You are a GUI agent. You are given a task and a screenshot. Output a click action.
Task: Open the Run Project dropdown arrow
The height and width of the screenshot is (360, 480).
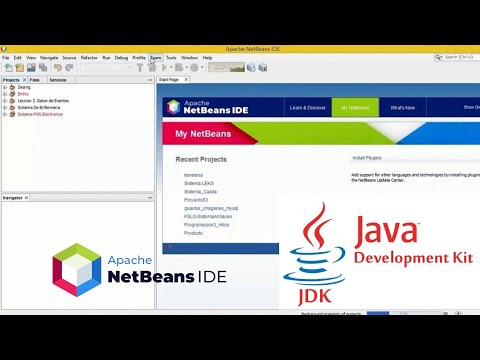point(171,68)
